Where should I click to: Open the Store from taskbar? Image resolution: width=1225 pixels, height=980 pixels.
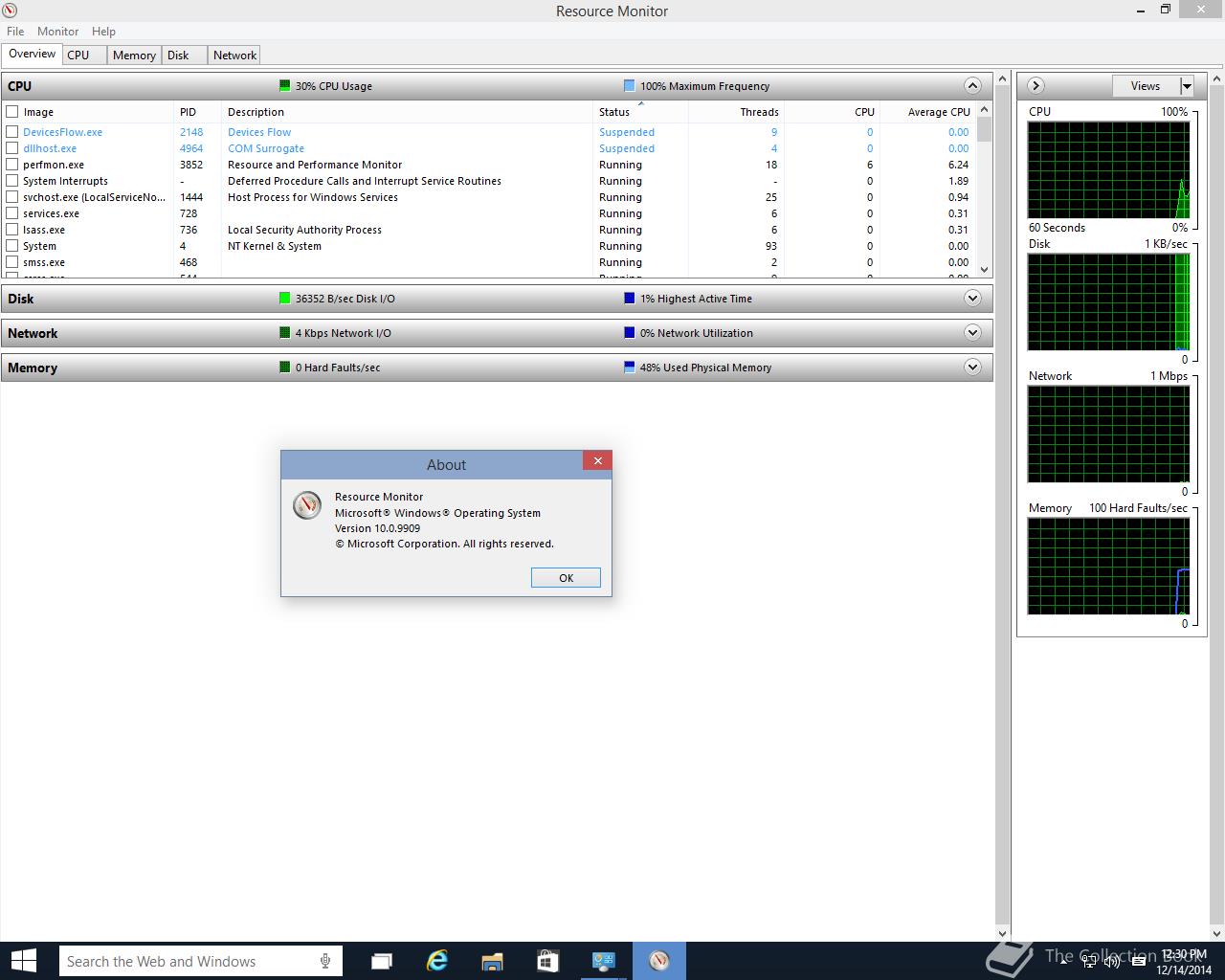pyautogui.click(x=547, y=961)
